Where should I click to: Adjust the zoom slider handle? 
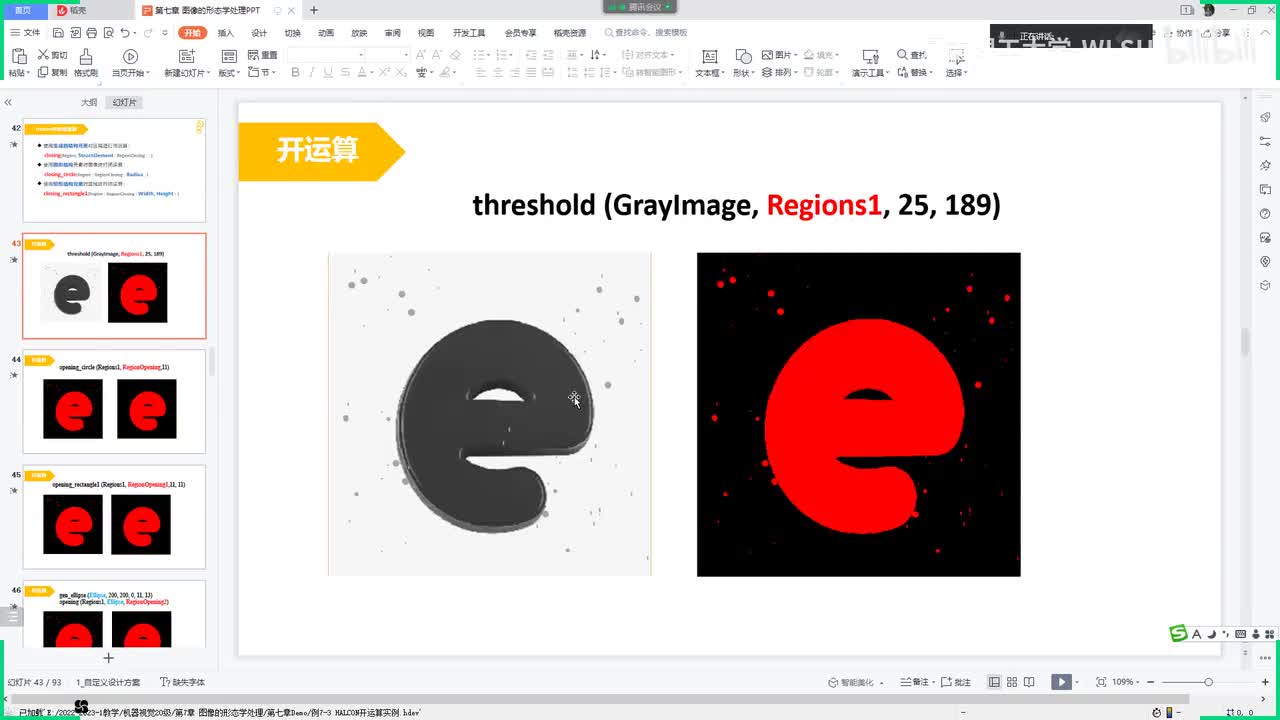coord(1208,682)
